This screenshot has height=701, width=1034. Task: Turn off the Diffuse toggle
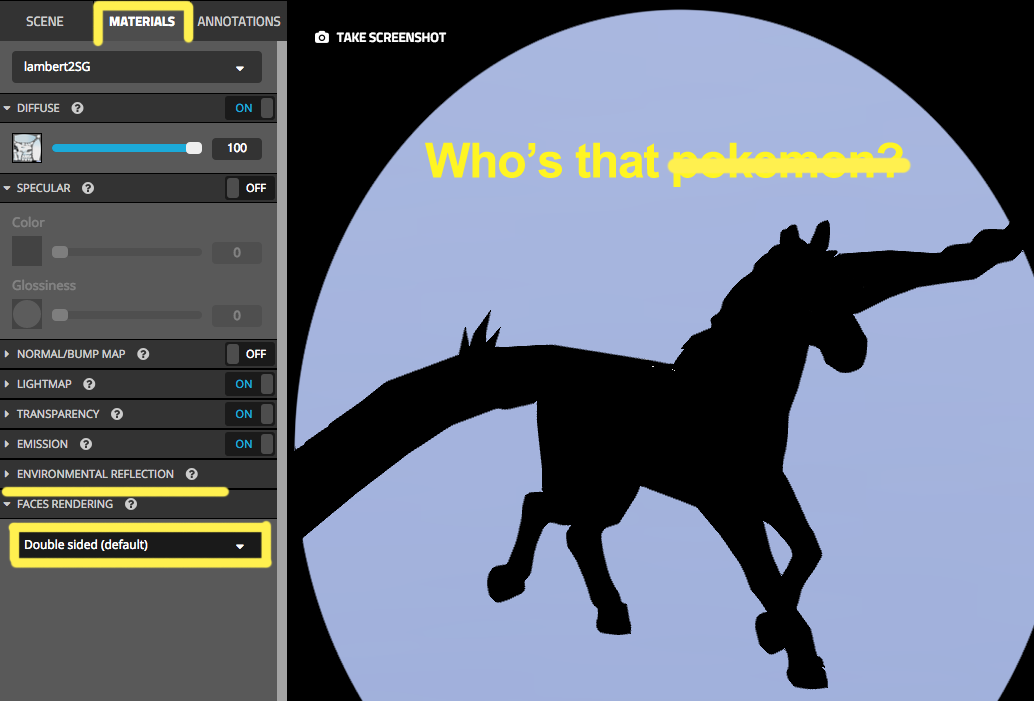pos(249,108)
